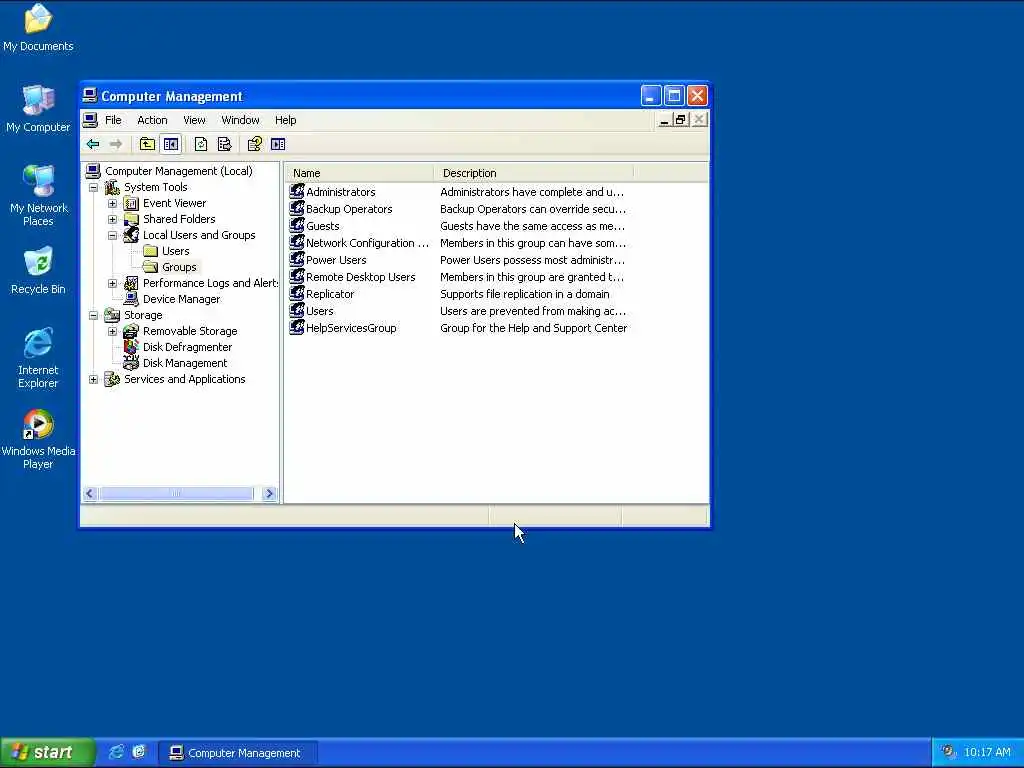Minimize the inner MMC console window

(x=664, y=120)
